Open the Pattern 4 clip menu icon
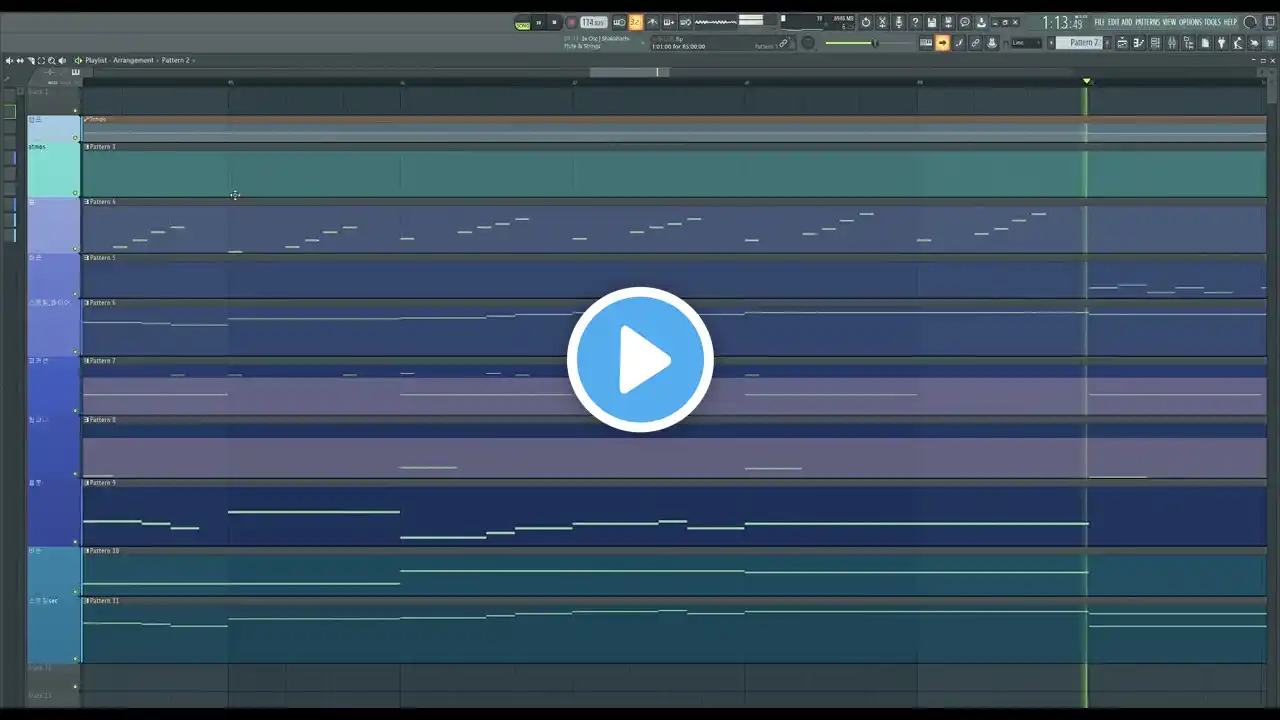The height and width of the screenshot is (720, 1280). (86, 202)
